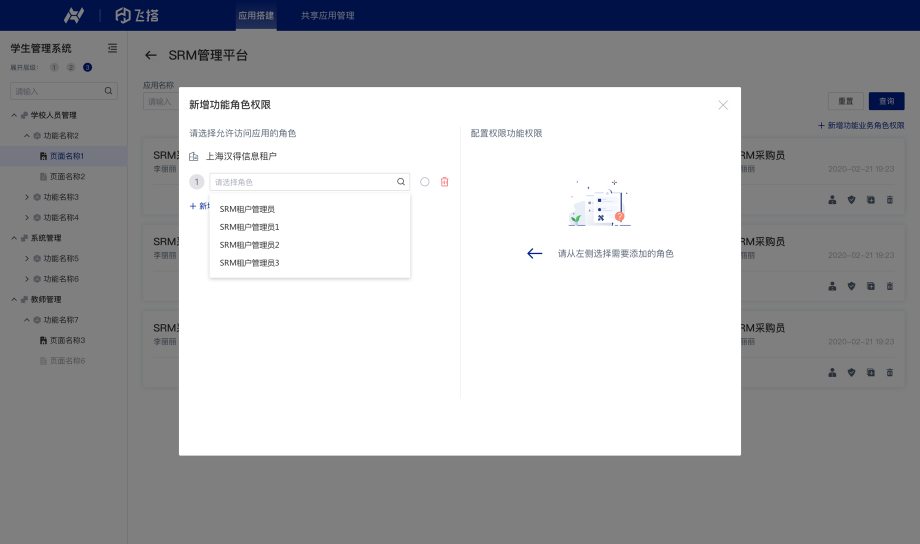Collapse the sidebar using the menu fold icon

point(112,48)
